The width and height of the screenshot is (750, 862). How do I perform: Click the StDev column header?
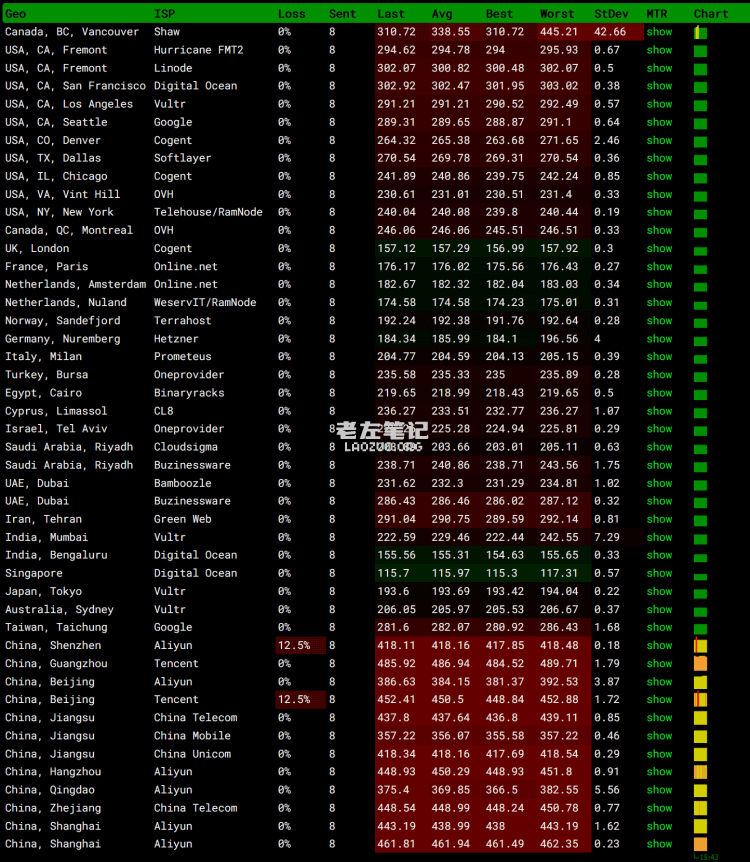coord(611,14)
